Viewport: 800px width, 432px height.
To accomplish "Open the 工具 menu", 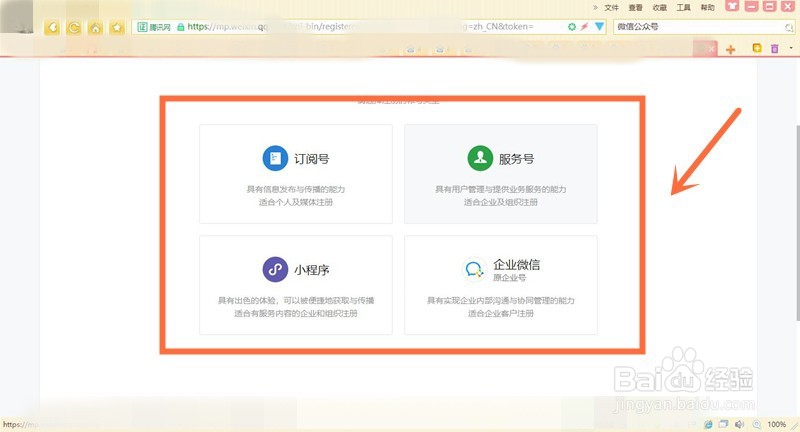I will [683, 8].
